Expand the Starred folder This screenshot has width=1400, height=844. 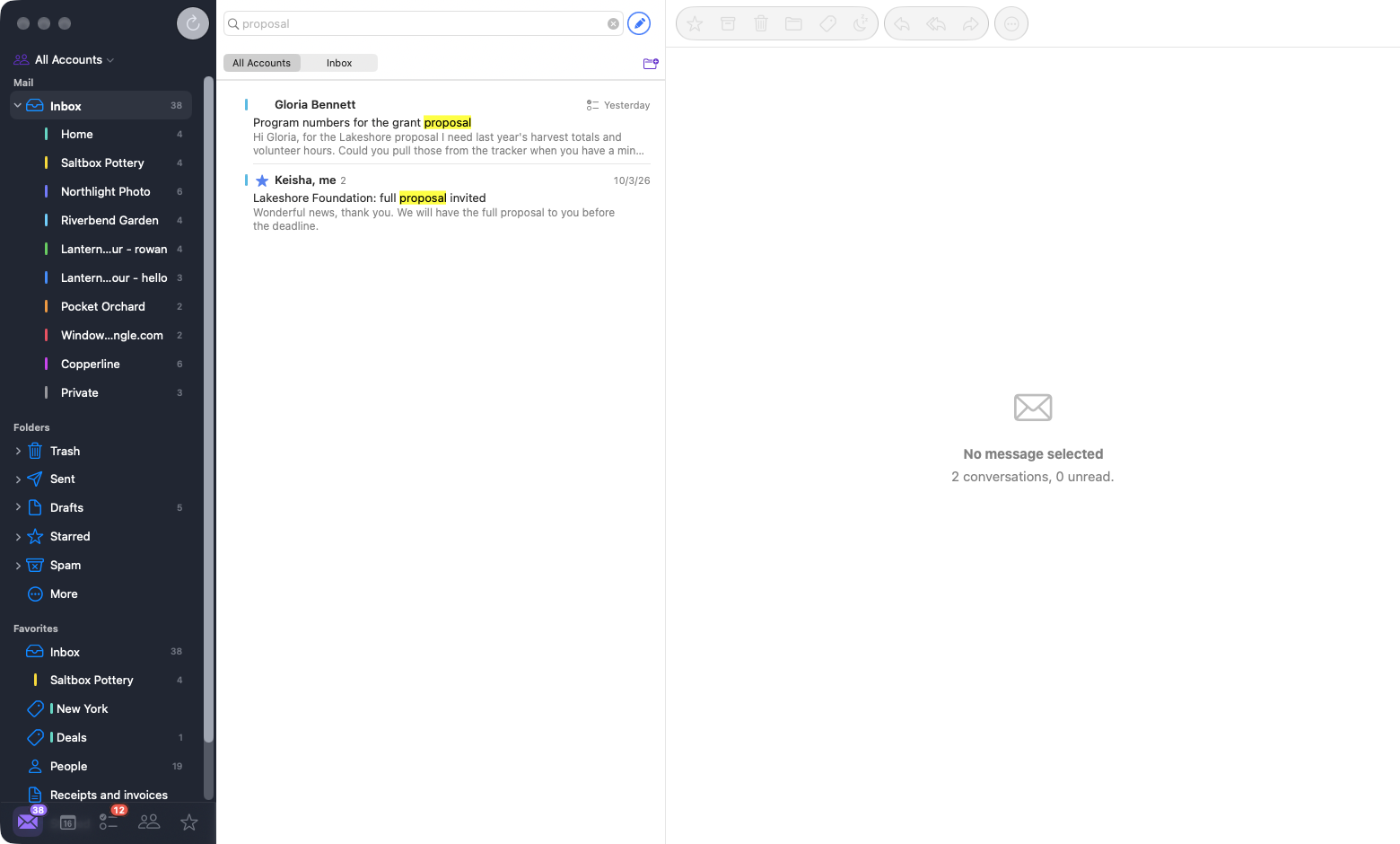coord(18,537)
